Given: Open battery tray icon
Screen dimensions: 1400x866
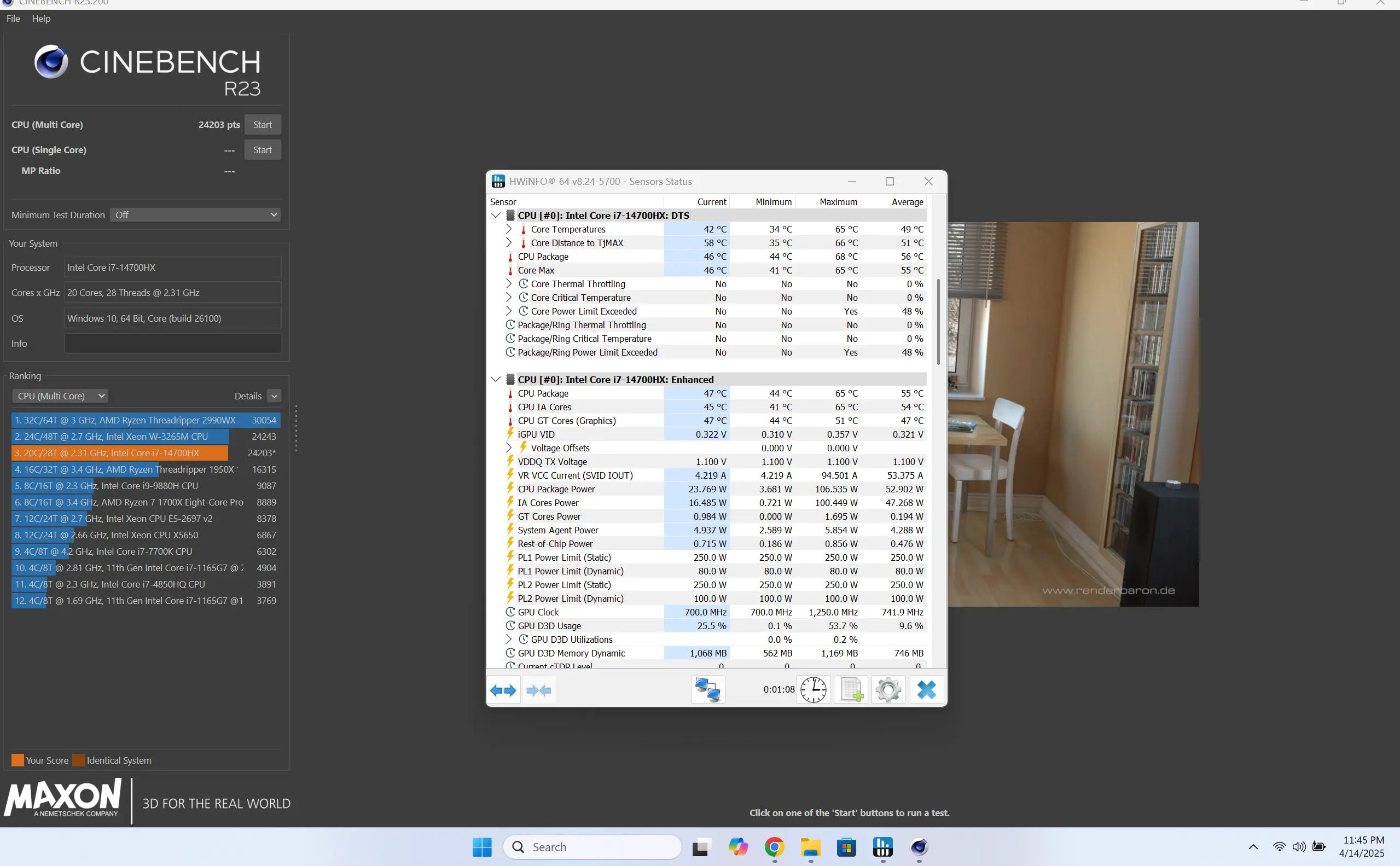Looking at the screenshot, I should point(1318,847).
